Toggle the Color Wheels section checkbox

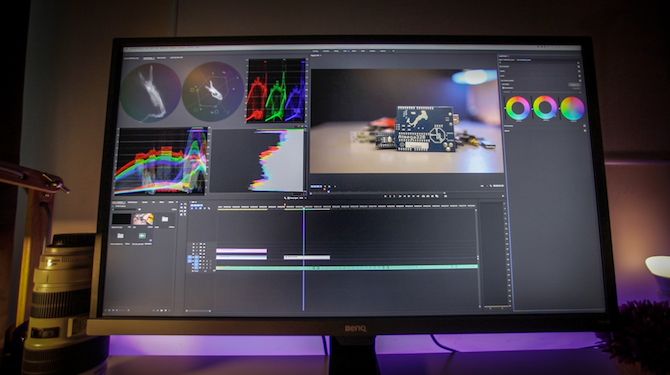(579, 80)
